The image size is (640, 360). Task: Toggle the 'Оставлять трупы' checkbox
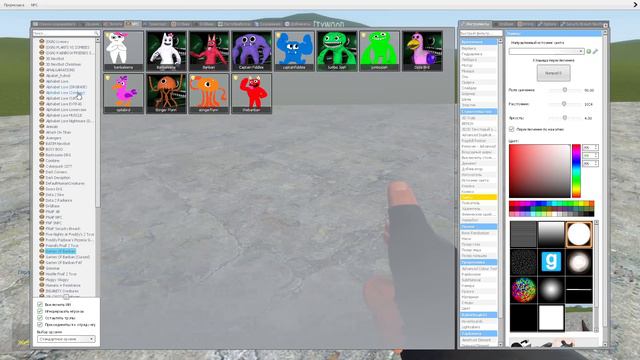(x=40, y=318)
